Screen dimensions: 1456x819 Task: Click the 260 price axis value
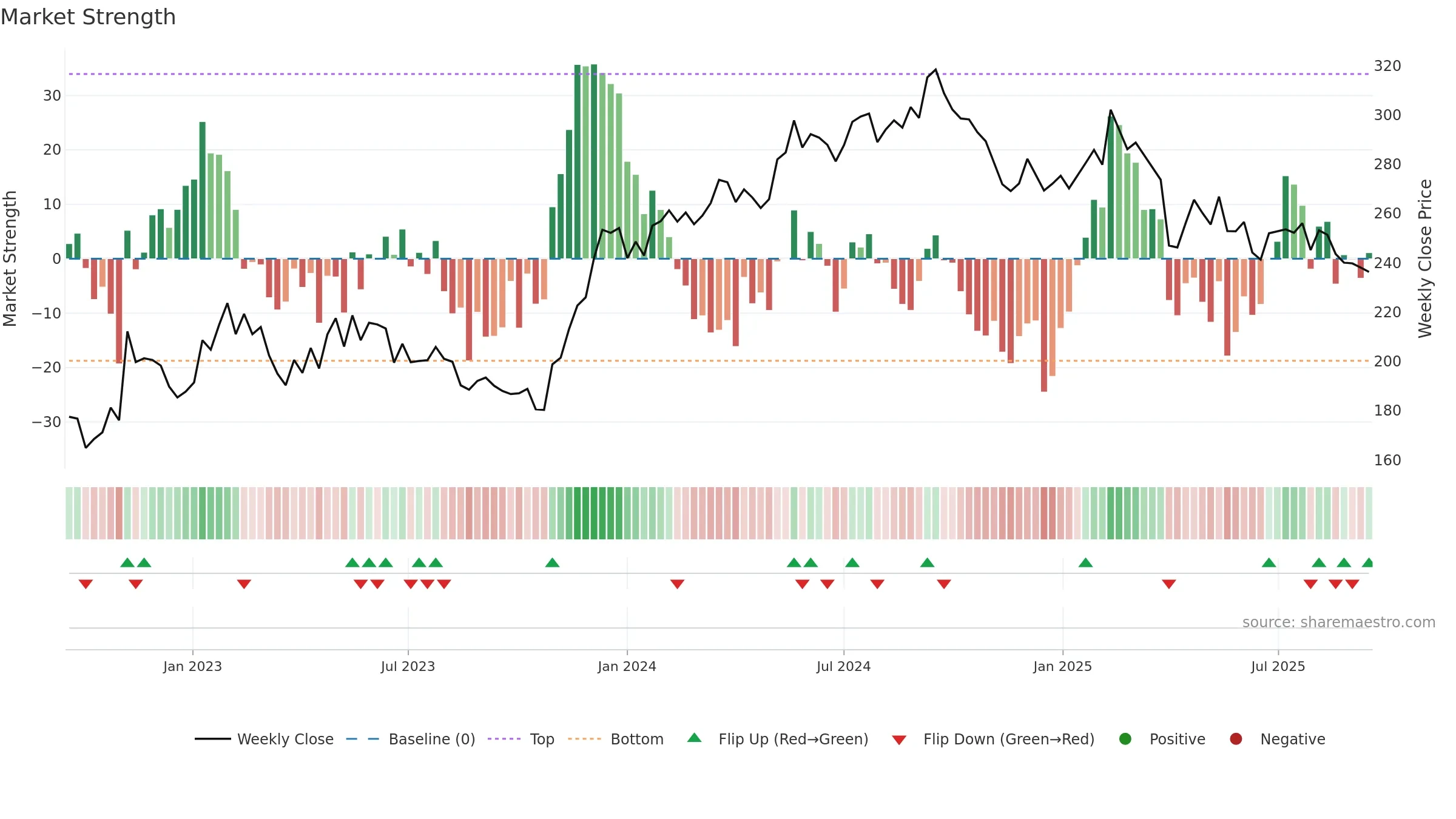click(x=1387, y=213)
